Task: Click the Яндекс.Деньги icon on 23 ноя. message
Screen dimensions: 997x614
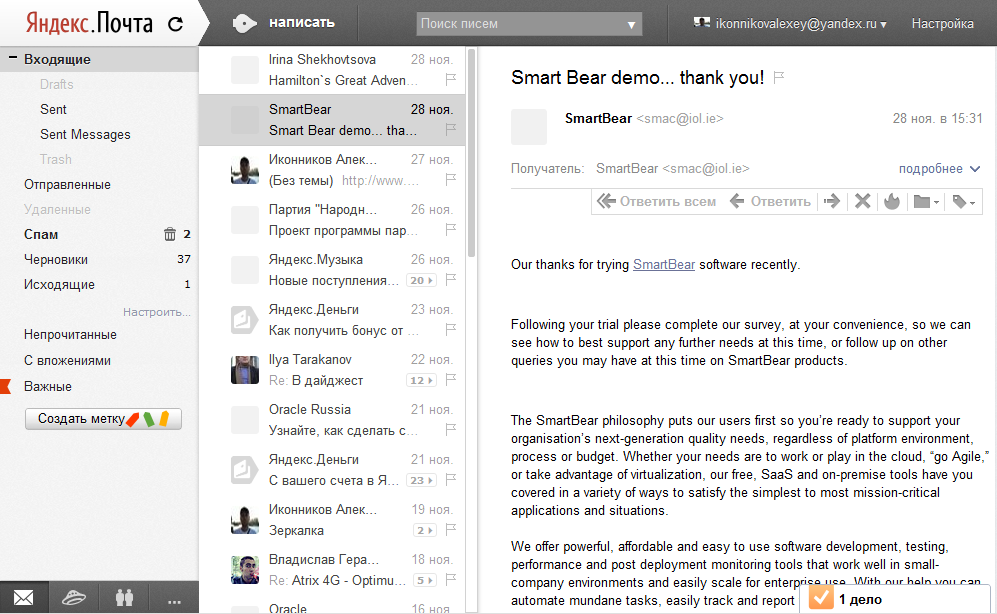Action: (x=245, y=320)
